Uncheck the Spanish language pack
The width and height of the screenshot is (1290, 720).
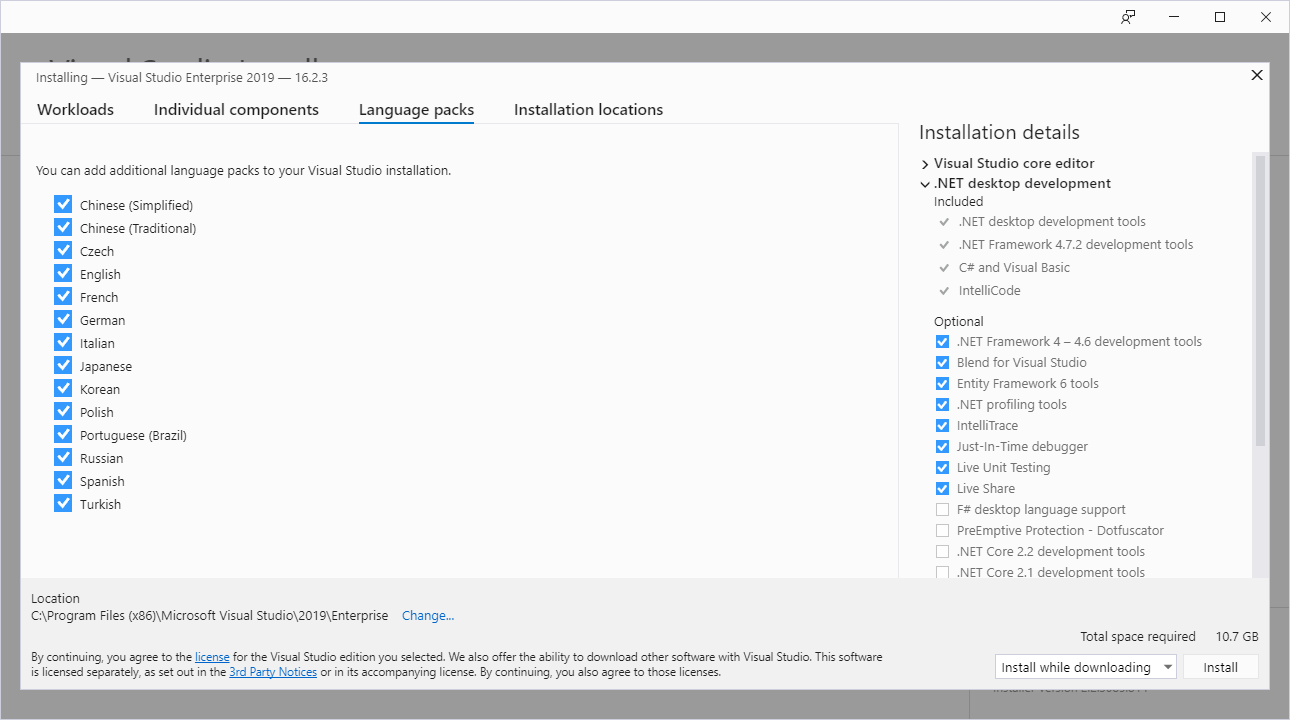(x=63, y=481)
